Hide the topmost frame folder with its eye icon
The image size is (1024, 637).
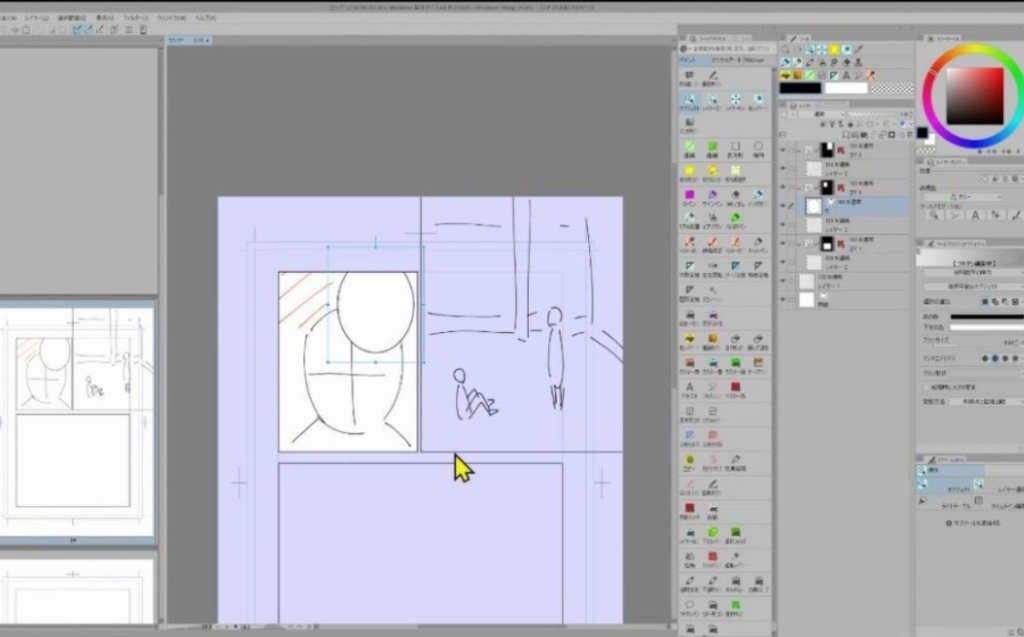(783, 150)
